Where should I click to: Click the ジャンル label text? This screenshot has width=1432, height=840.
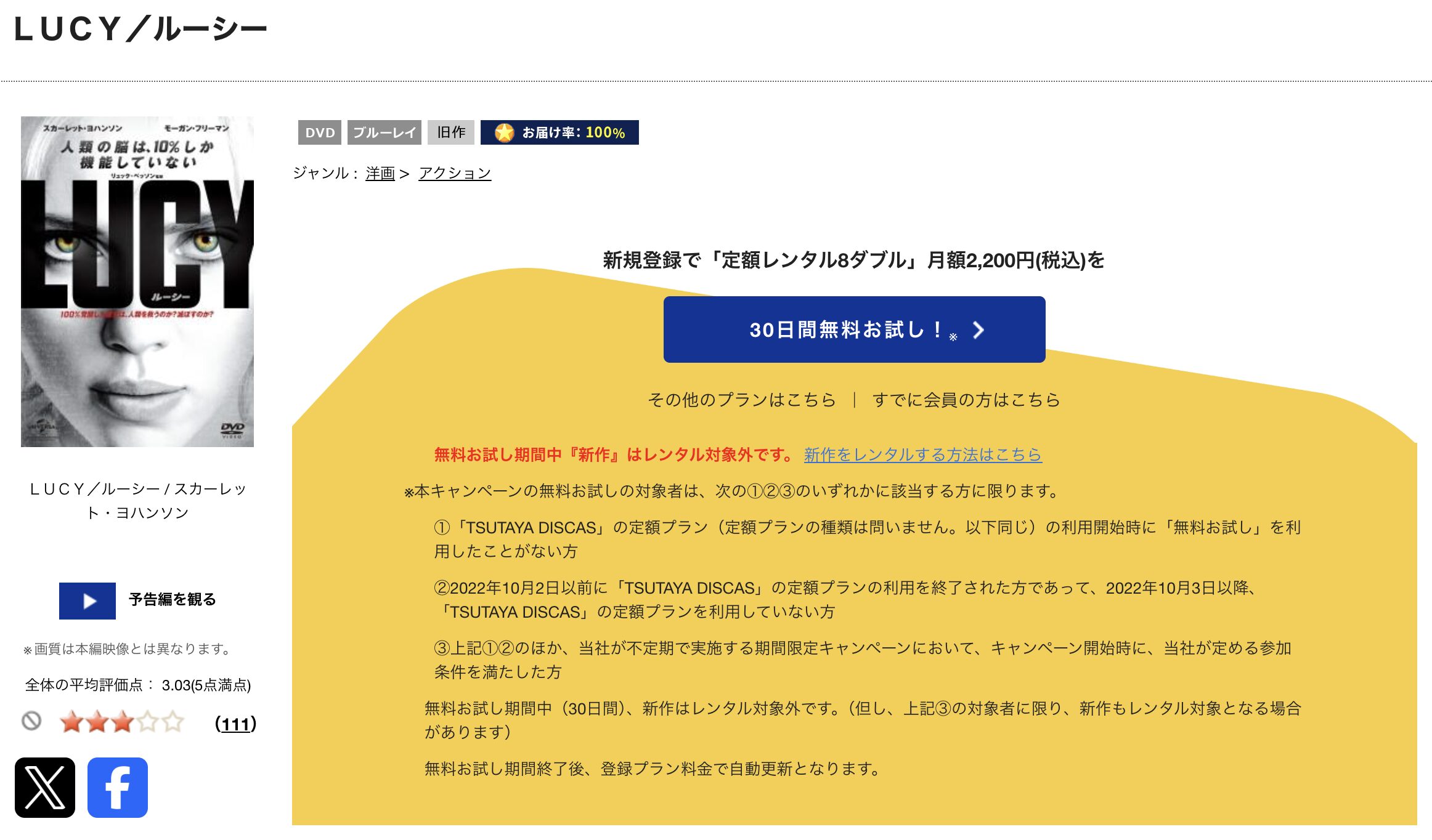coord(326,173)
